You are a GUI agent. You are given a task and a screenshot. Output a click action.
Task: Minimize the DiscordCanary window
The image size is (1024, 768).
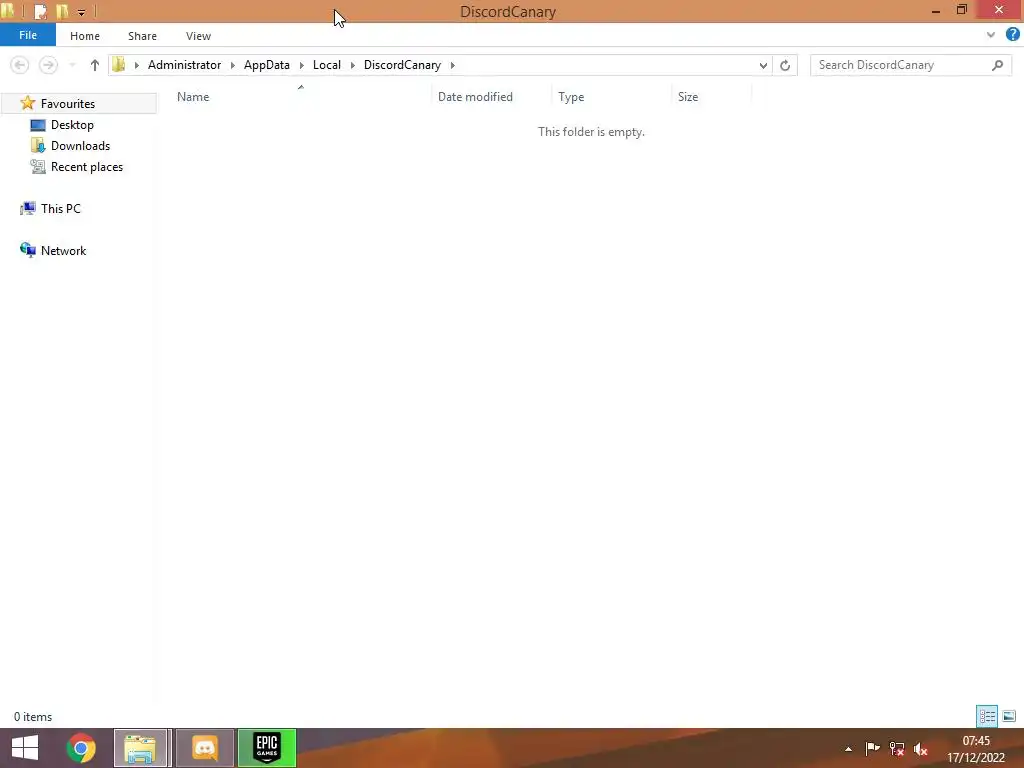click(x=936, y=10)
